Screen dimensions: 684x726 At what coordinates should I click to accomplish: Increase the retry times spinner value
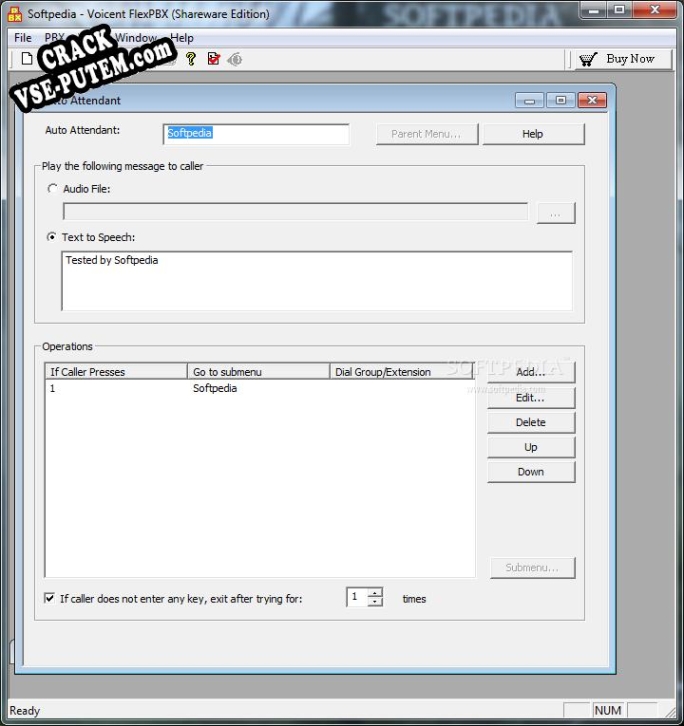click(375, 593)
